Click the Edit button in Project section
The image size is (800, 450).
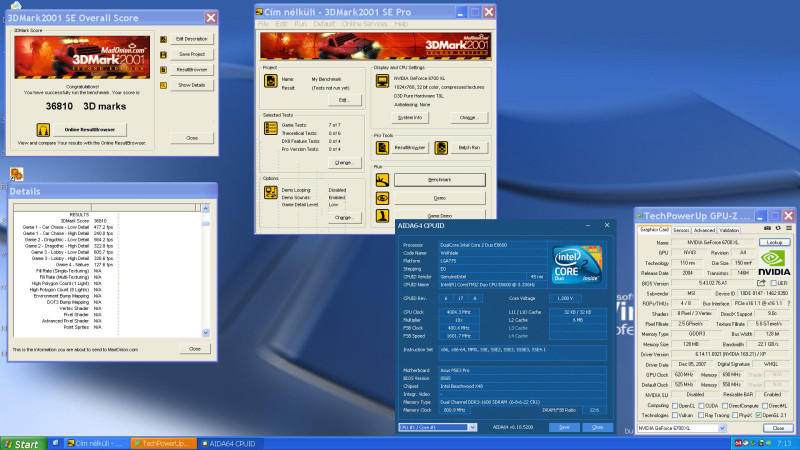[344, 100]
